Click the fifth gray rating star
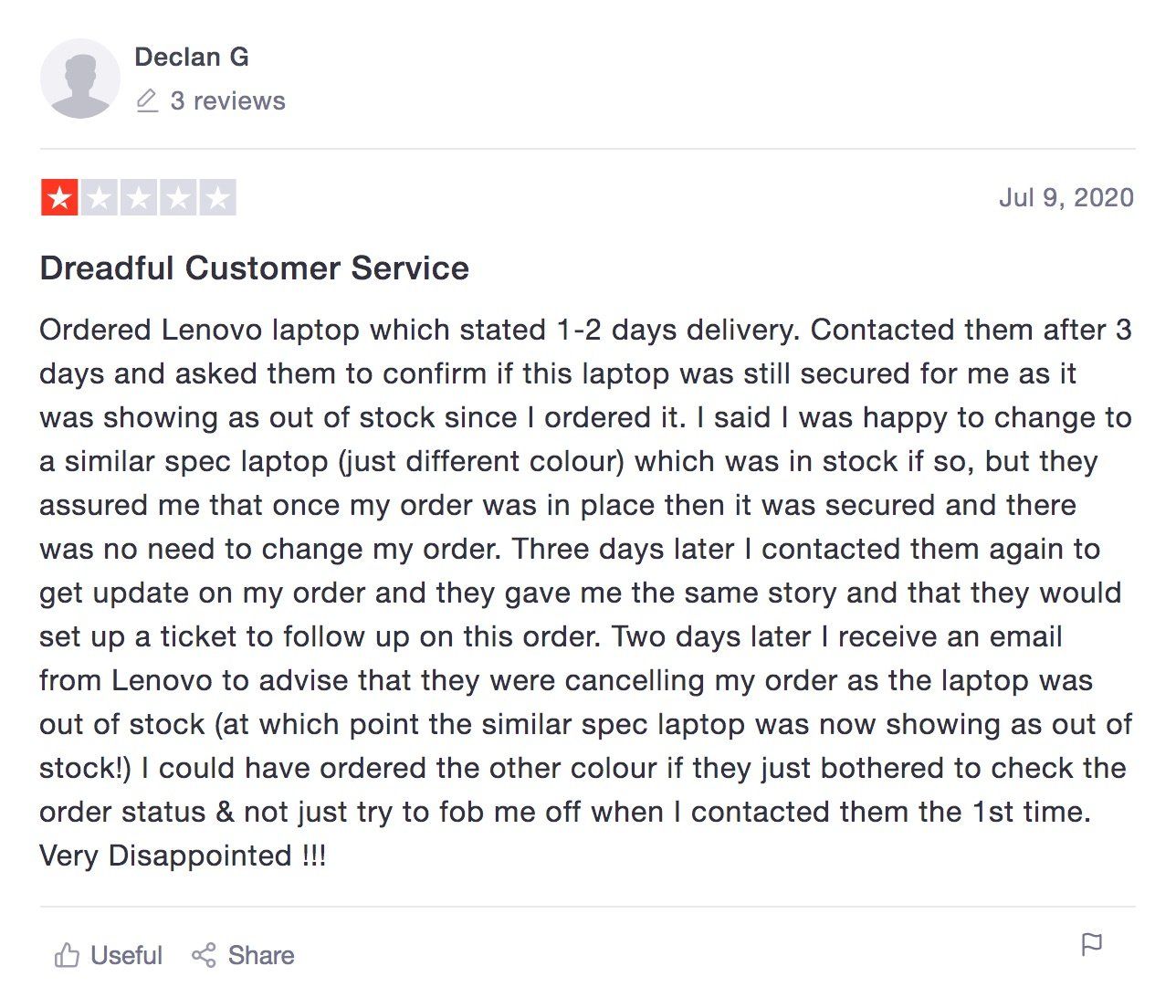This screenshot has height=1008, width=1176. click(x=217, y=197)
